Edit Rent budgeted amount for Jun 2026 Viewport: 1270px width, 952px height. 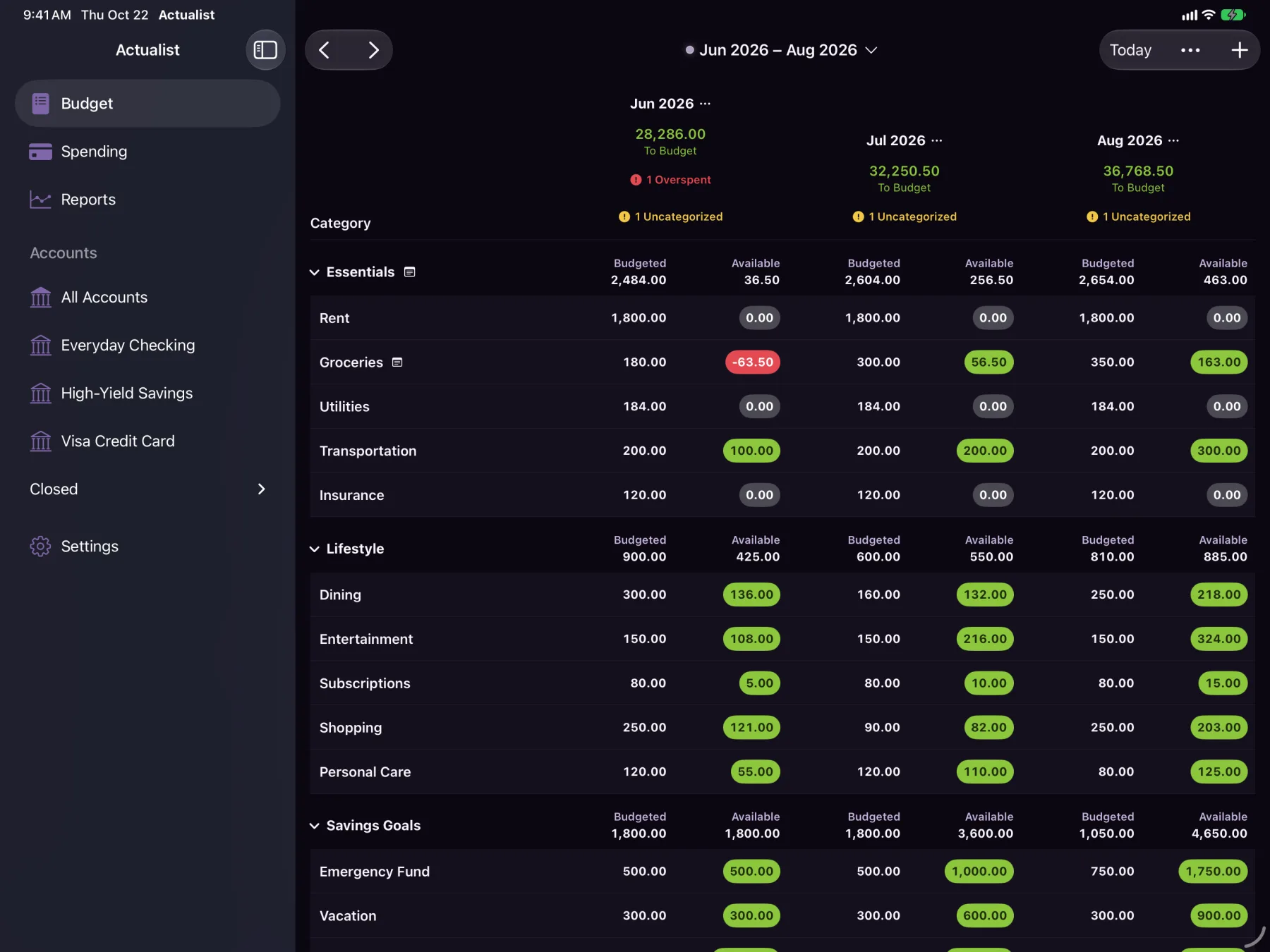click(x=639, y=318)
